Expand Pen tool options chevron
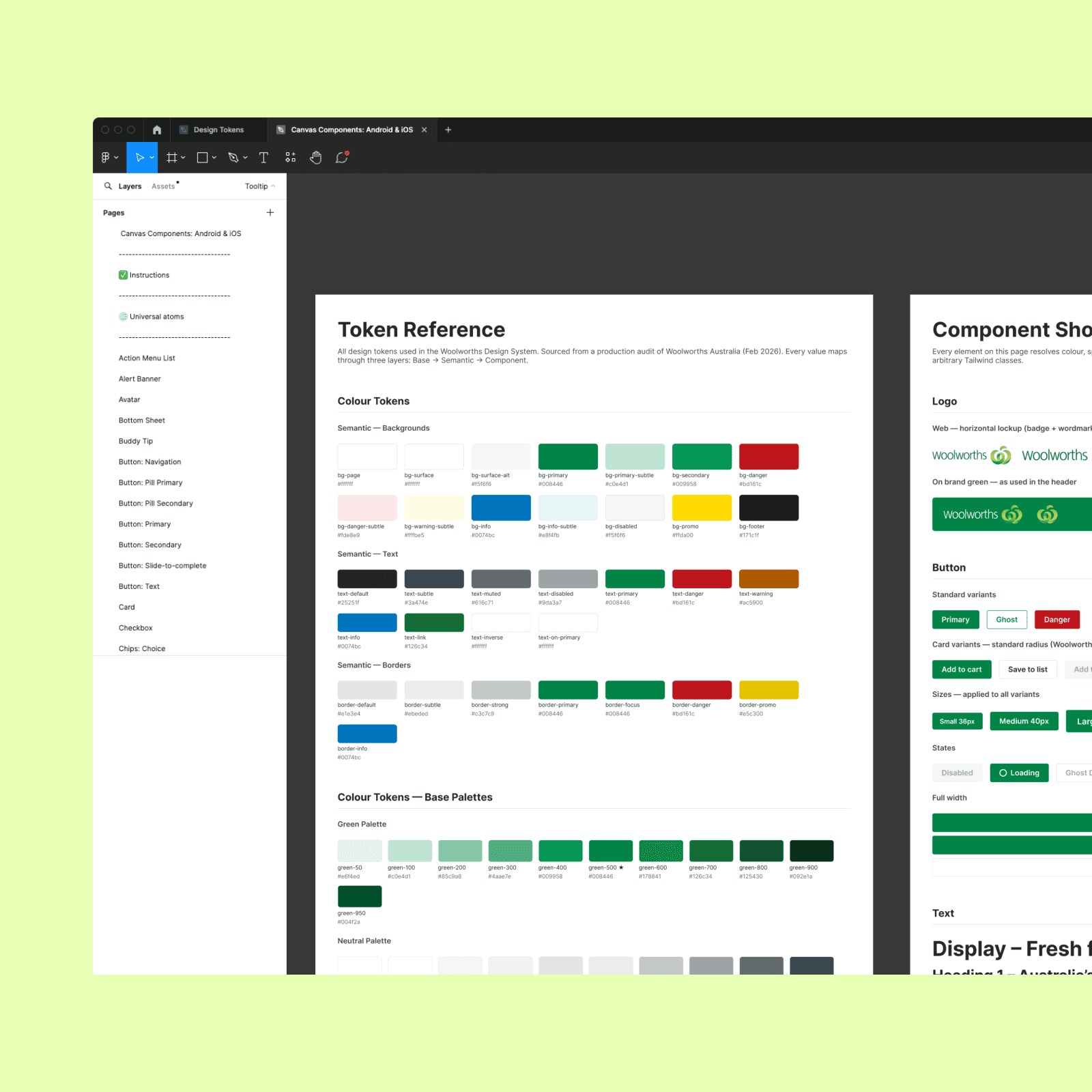Image resolution: width=1092 pixels, height=1092 pixels. (x=245, y=158)
